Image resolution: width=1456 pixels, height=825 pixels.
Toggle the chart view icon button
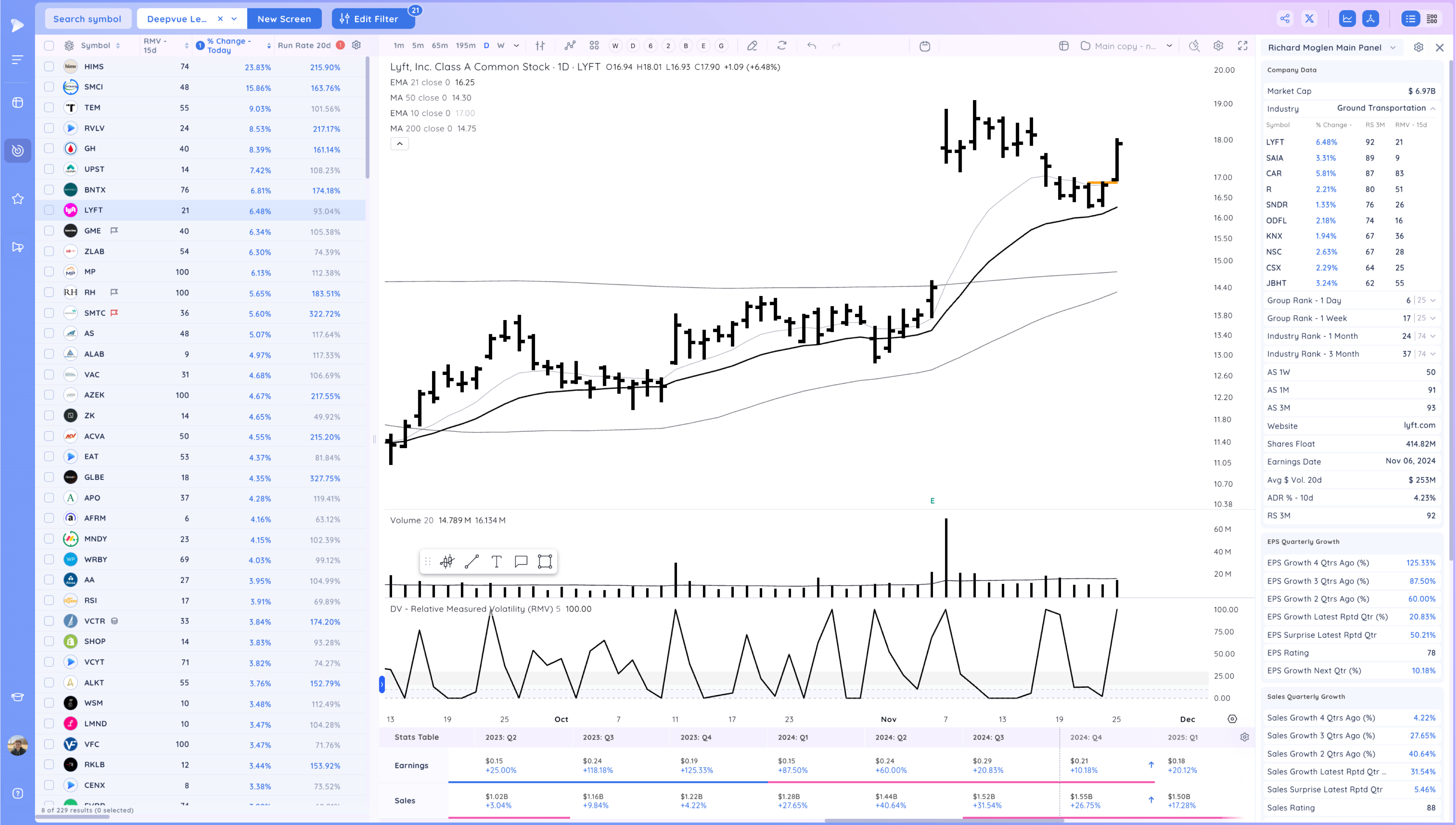click(1347, 19)
